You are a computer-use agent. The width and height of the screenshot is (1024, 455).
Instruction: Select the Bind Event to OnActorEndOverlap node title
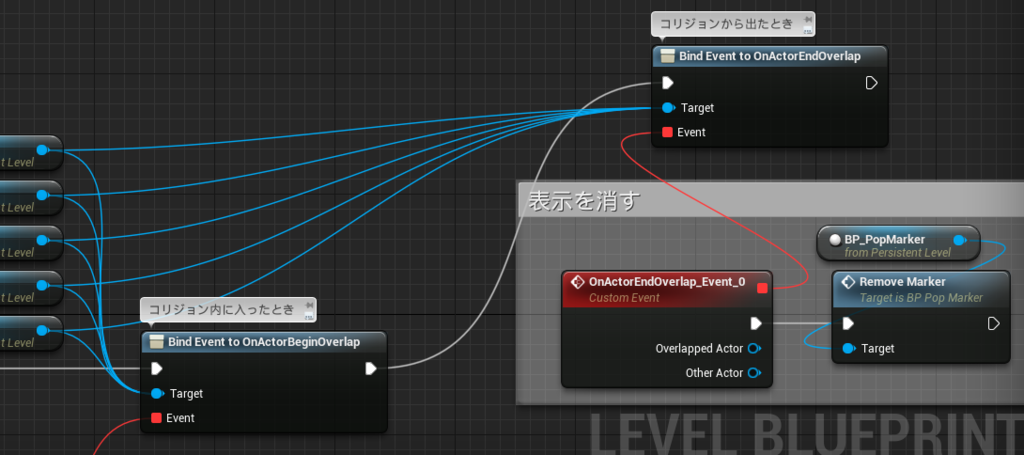click(769, 56)
